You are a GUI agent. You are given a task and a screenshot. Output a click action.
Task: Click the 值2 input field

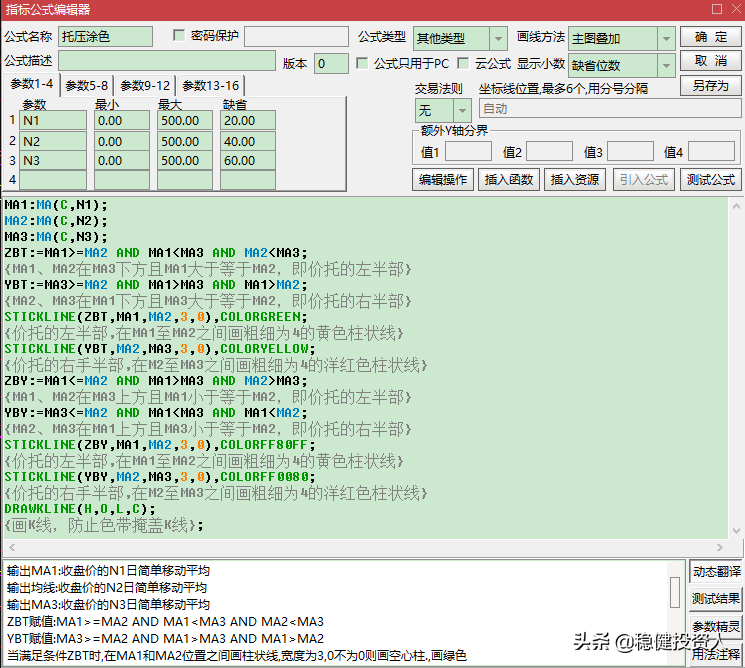pyautogui.click(x=549, y=152)
